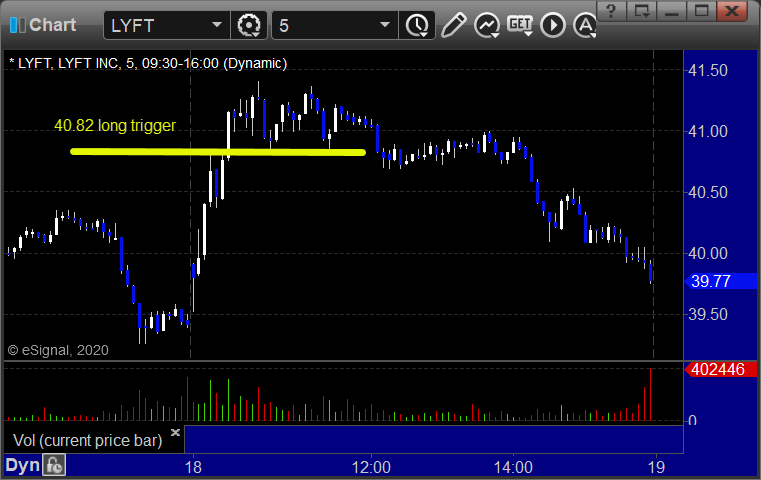This screenshot has width=761, height=480.
Task: Open the LYFT symbol dropdown arrow
Action: pyautogui.click(x=217, y=25)
